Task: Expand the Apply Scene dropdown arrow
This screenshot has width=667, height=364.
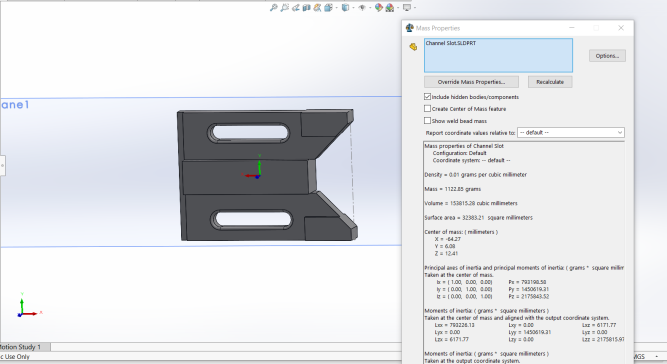Action: tap(398, 8)
